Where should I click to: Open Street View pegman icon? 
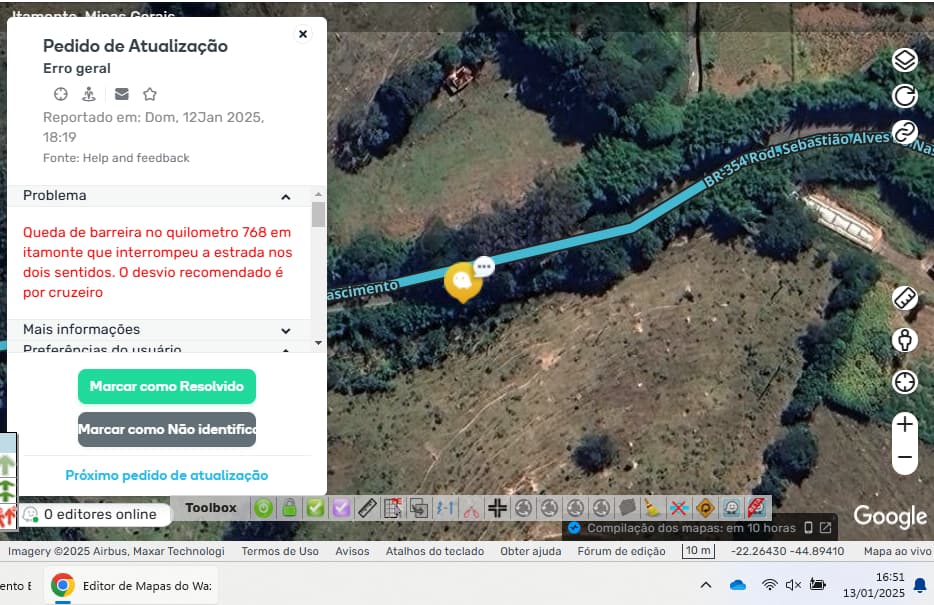pos(904,340)
